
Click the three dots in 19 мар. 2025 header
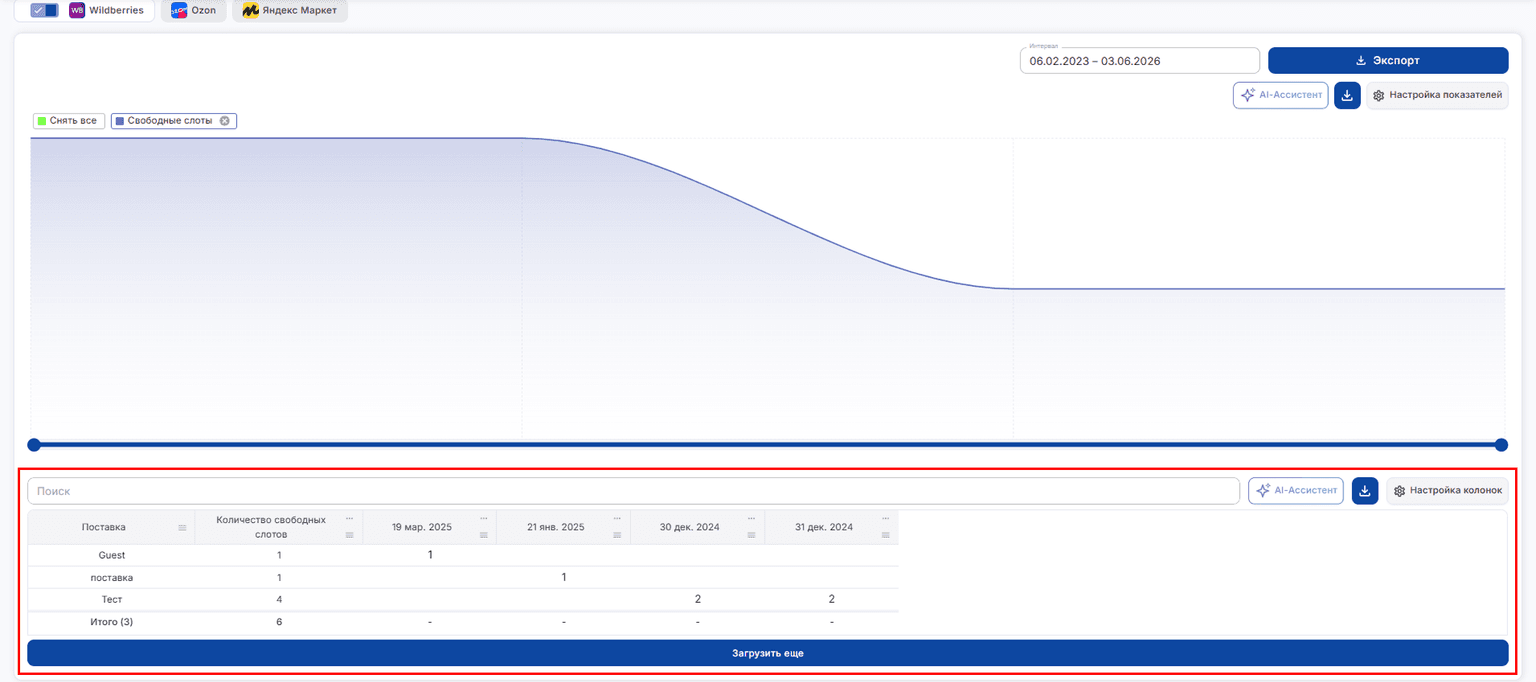[484, 518]
